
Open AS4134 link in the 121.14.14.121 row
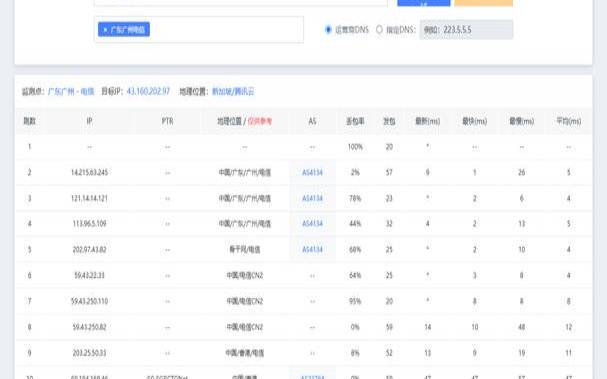coord(312,199)
